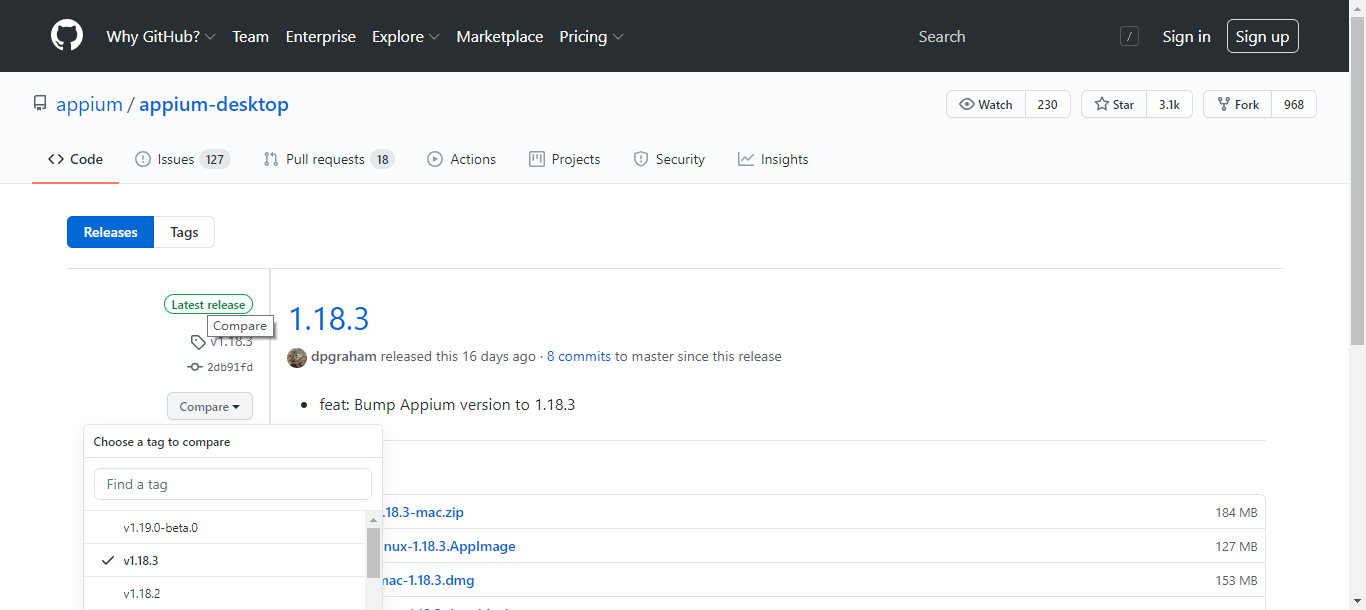This screenshot has width=1366, height=610.
Task: Open the 8 commits link
Action: (578, 357)
